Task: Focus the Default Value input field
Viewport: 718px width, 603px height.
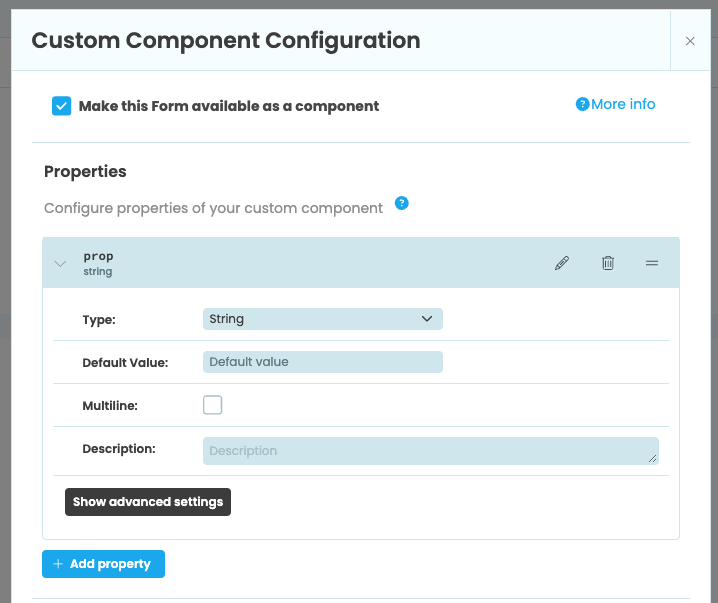Action: (323, 362)
